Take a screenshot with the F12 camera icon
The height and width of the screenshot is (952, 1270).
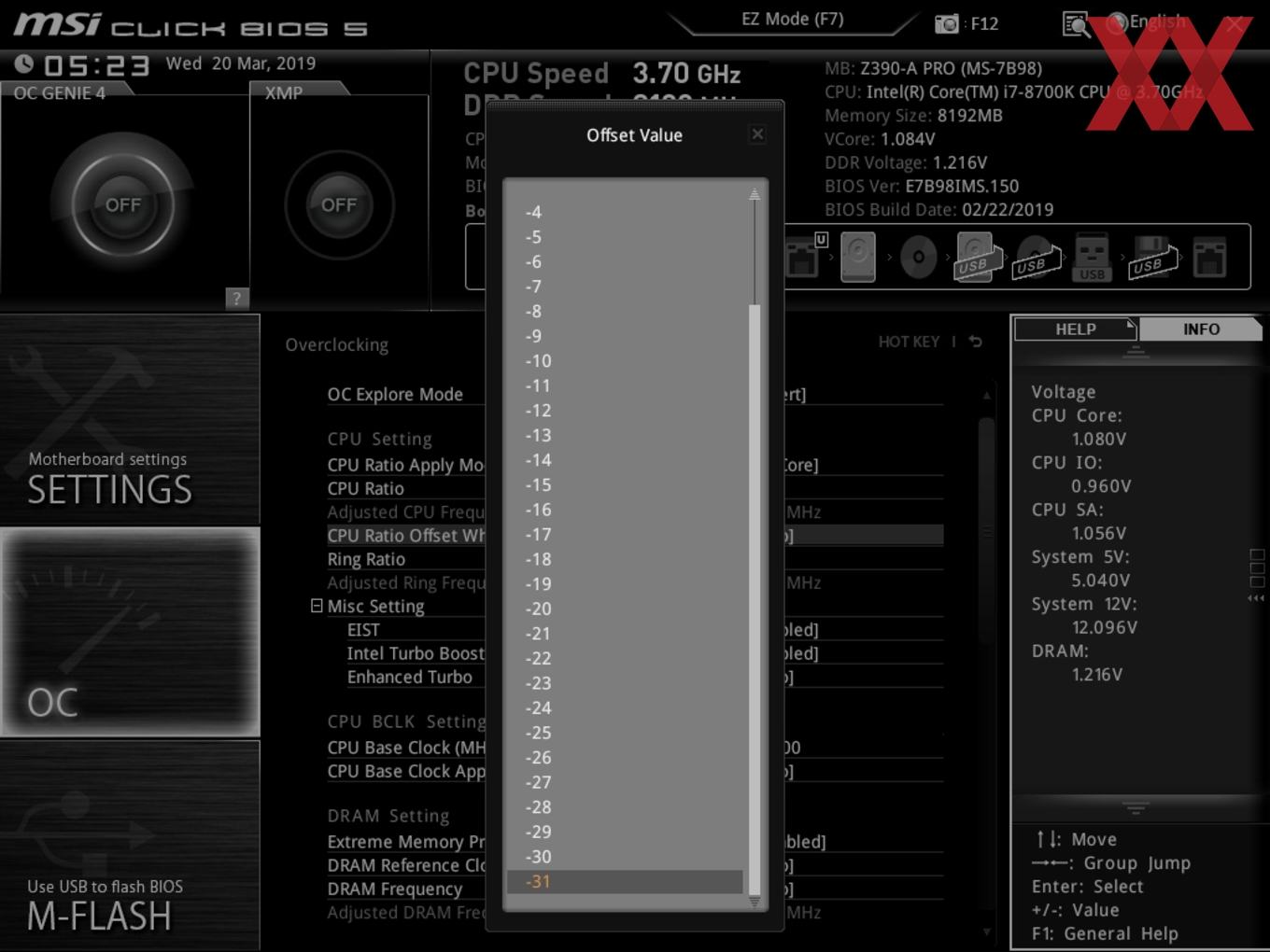[x=947, y=23]
